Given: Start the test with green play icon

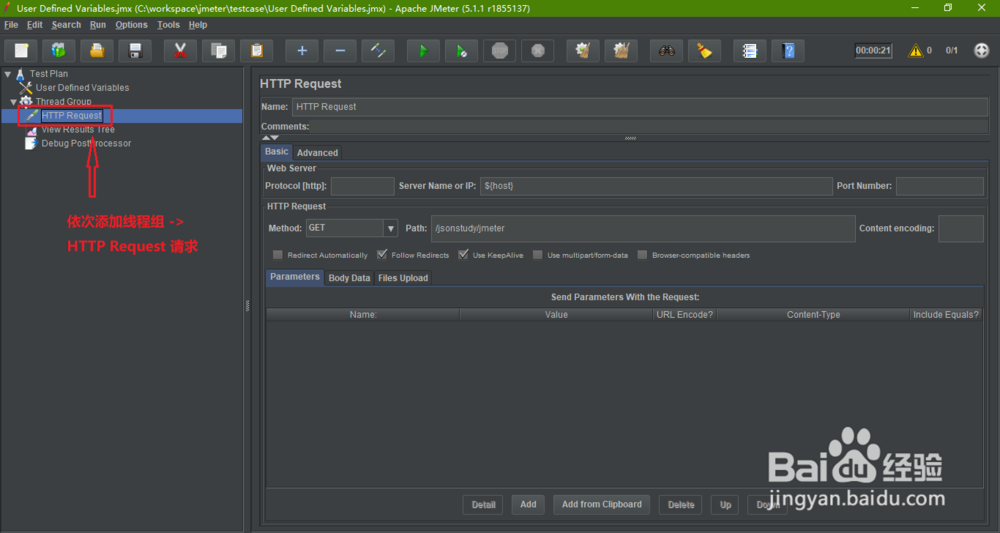Looking at the screenshot, I should click(423, 51).
